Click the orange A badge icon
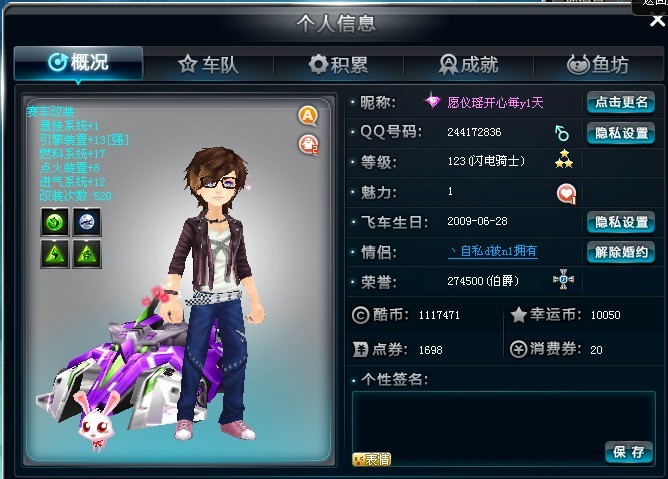Viewport: 668px width, 479px height. 308,116
